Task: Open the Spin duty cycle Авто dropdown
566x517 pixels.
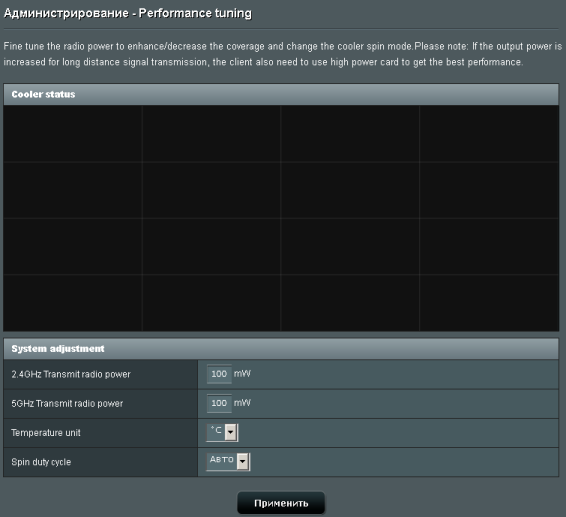Action: click(228, 462)
